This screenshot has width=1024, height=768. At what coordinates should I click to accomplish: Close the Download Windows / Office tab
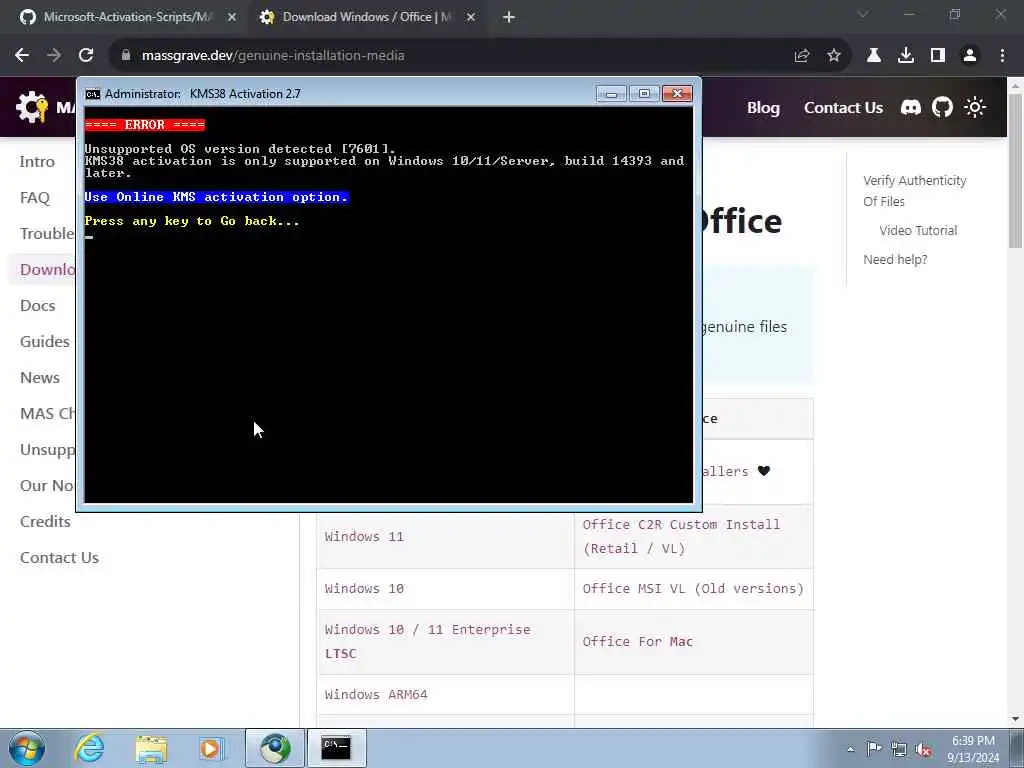pos(471,18)
